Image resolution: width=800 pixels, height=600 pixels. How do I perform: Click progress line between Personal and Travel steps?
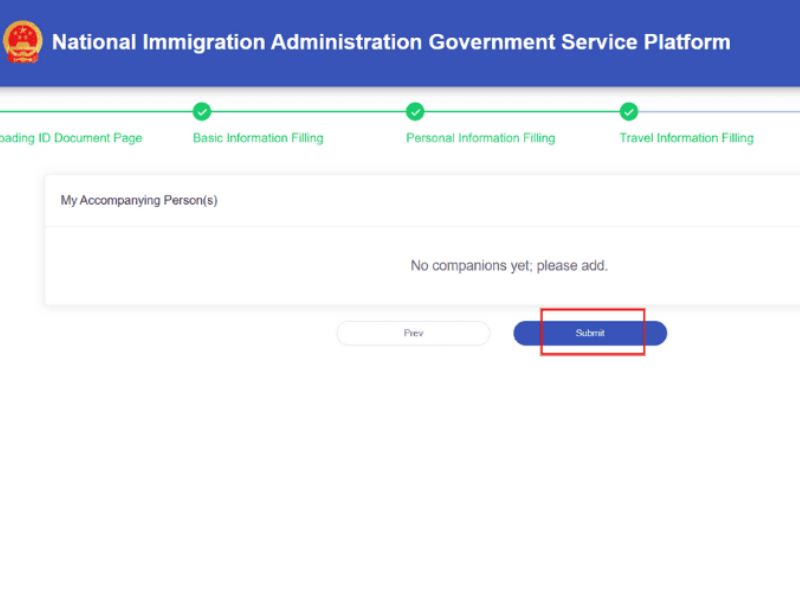522,111
